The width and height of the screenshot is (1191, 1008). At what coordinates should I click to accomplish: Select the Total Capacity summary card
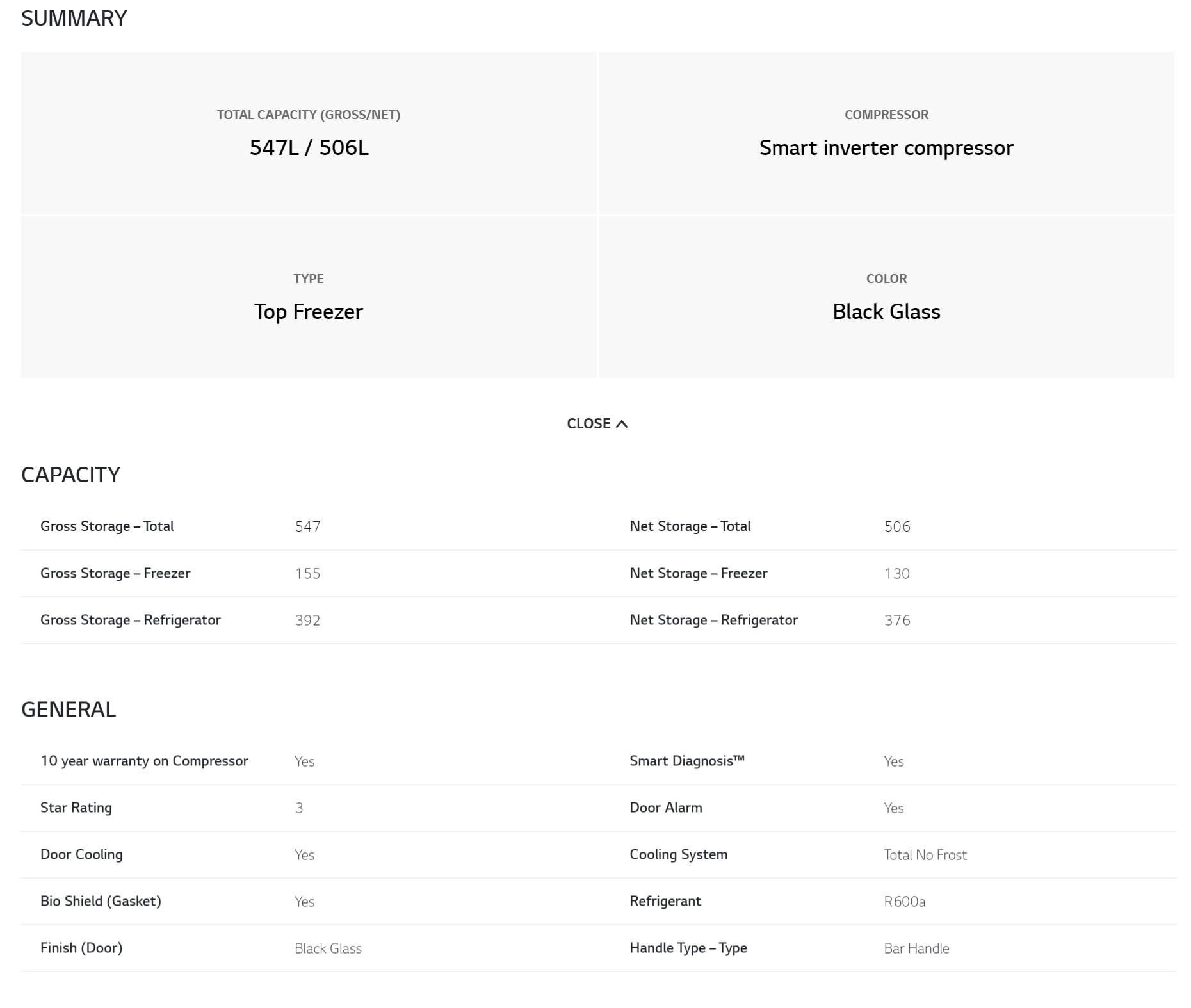coord(309,133)
